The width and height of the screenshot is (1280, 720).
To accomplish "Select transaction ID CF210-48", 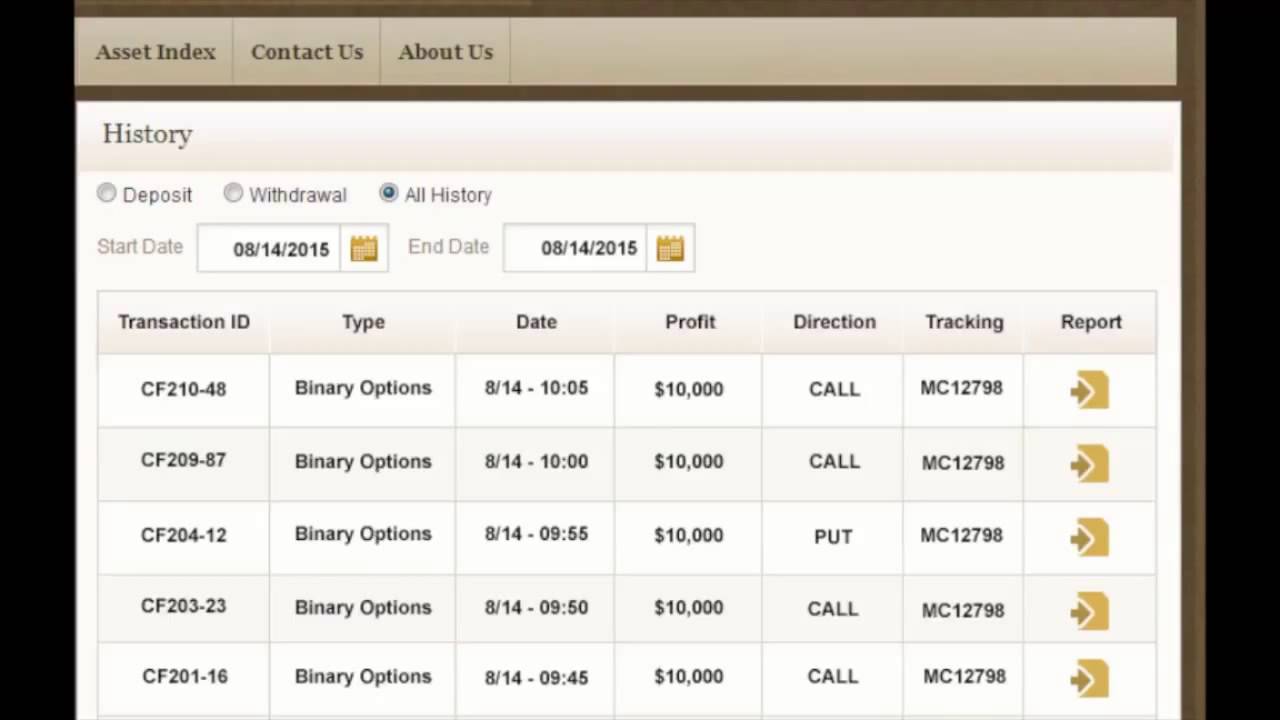I will pos(183,389).
